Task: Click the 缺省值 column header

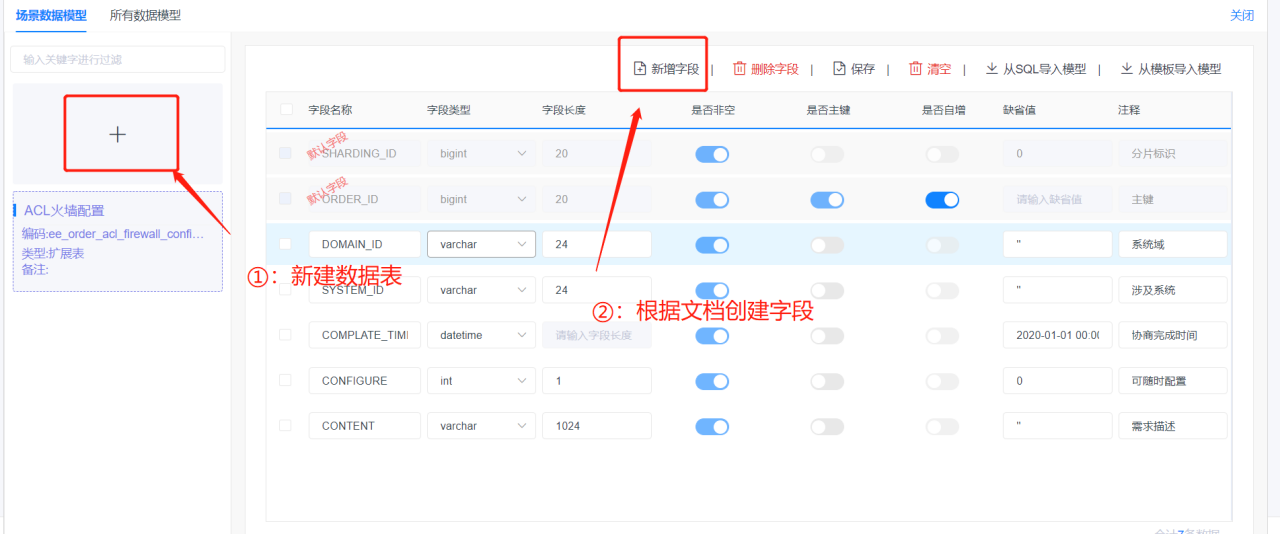Action: (x=1019, y=110)
